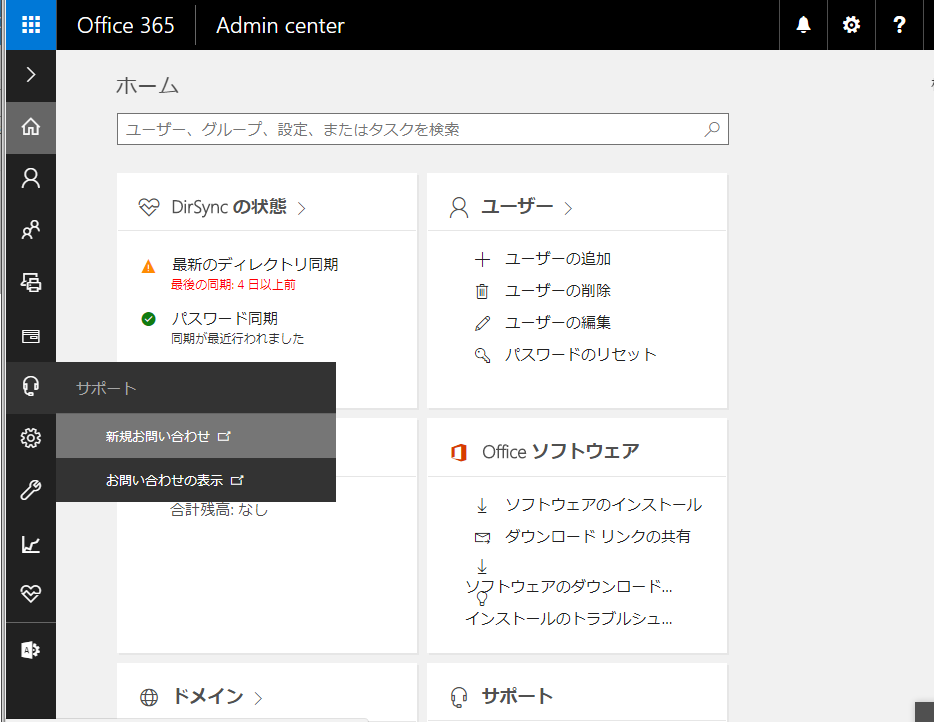Open the ユーザー card heading

517,207
